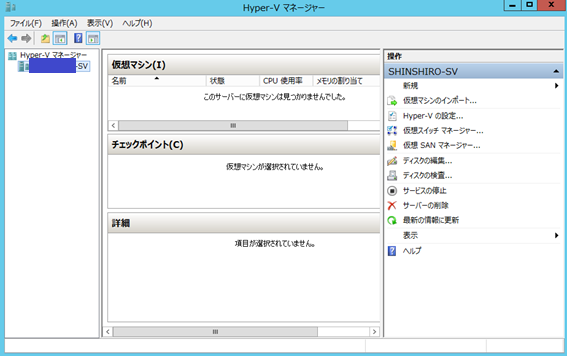Screen dimensions: 567x363
Task: Select the server node ending in -SV
Action: (x=54, y=66)
